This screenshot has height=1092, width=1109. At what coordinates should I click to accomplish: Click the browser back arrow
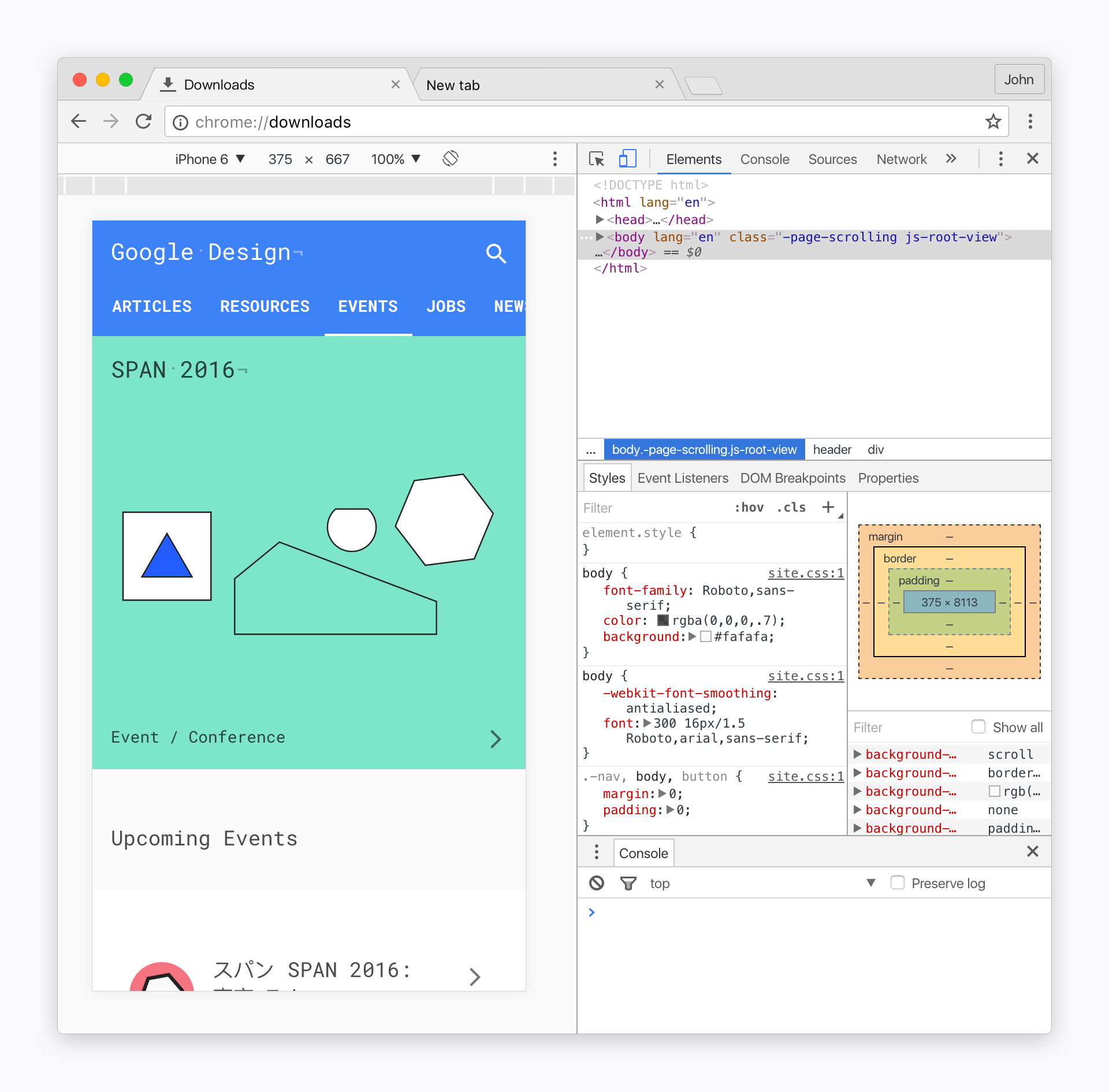(79, 121)
